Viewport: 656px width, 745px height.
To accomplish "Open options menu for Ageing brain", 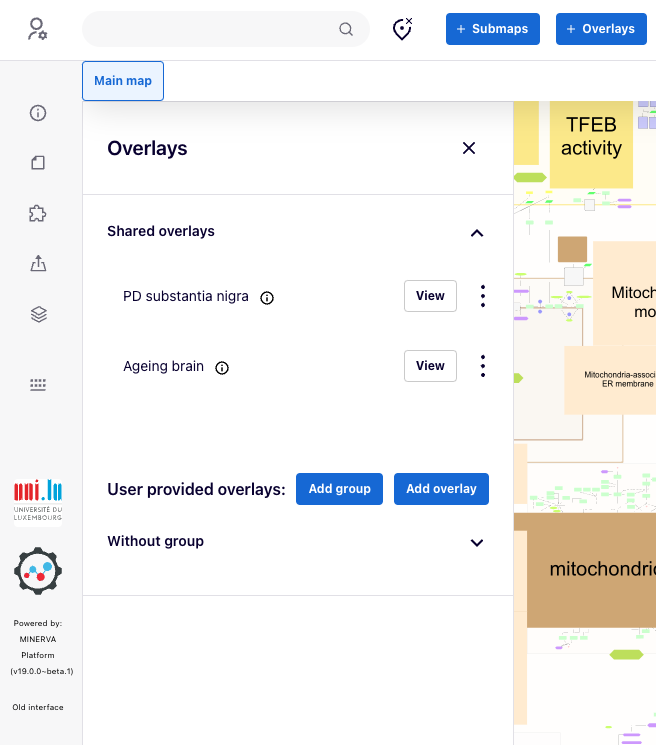I will [x=483, y=366].
